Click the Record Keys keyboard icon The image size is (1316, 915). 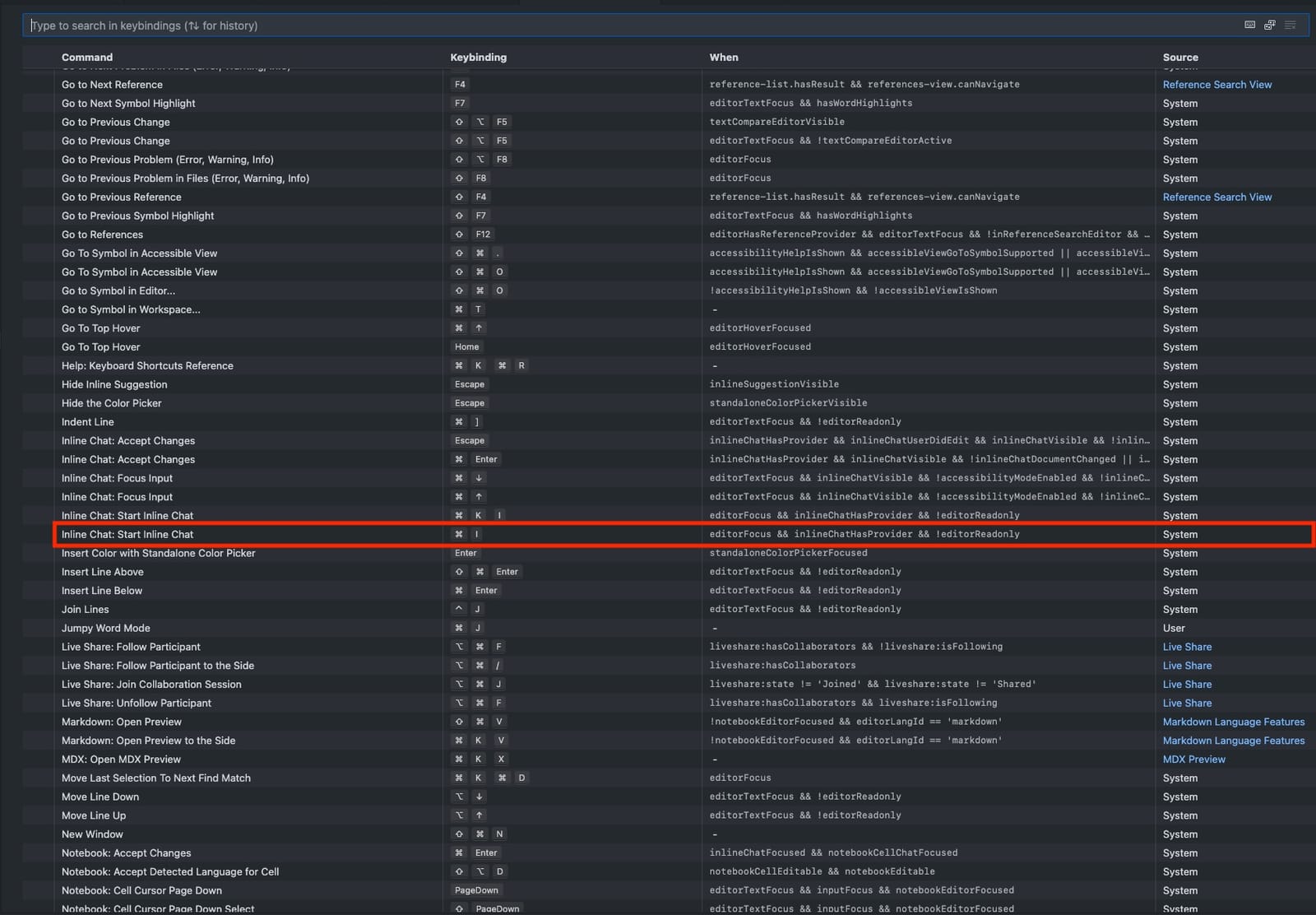[1249, 25]
